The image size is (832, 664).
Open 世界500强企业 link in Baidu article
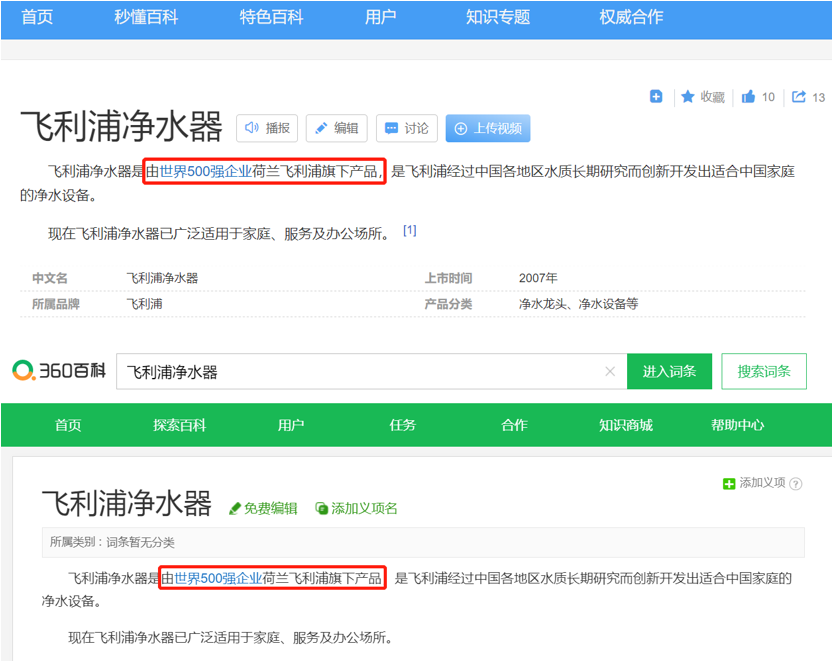click(x=206, y=171)
